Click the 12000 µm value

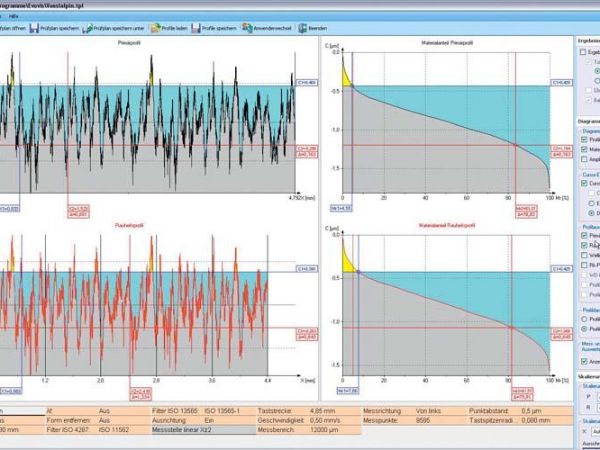pos(325,430)
